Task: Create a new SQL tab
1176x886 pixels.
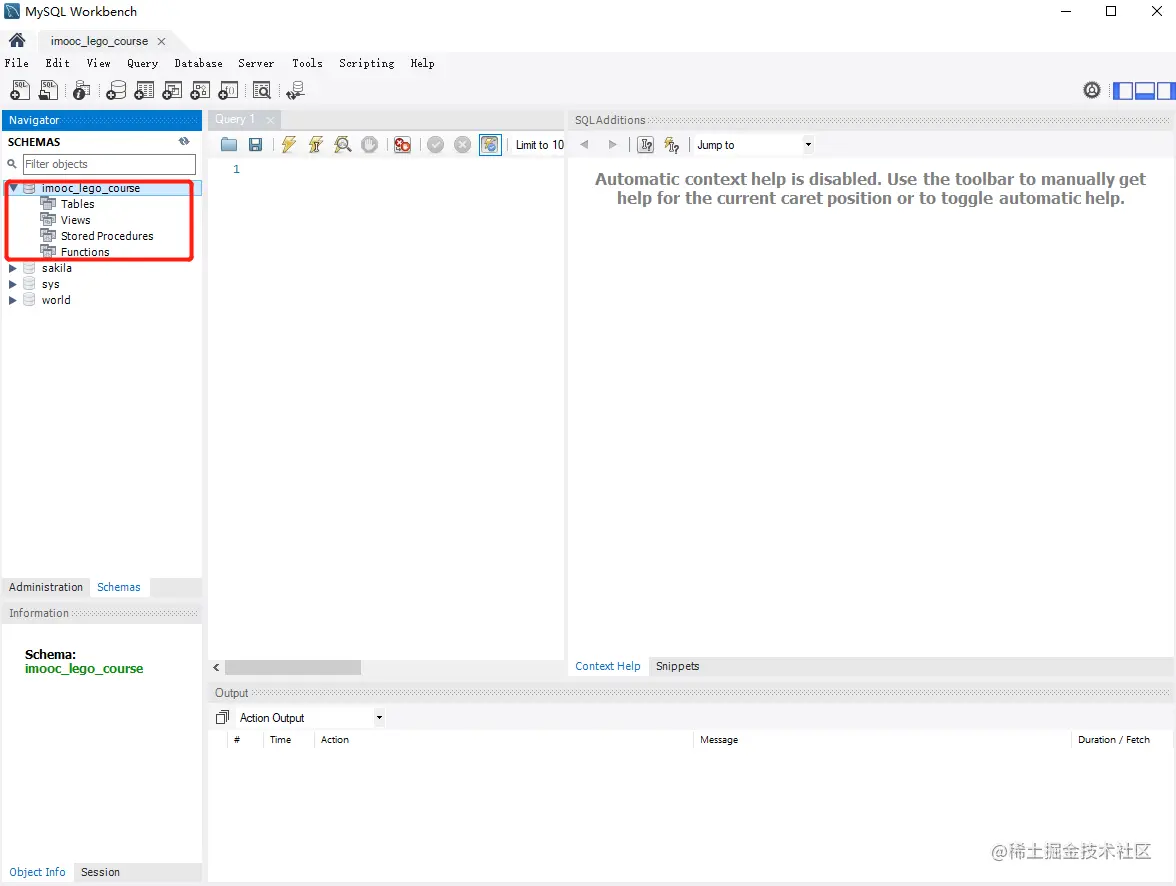Action: pyautogui.click(x=20, y=91)
